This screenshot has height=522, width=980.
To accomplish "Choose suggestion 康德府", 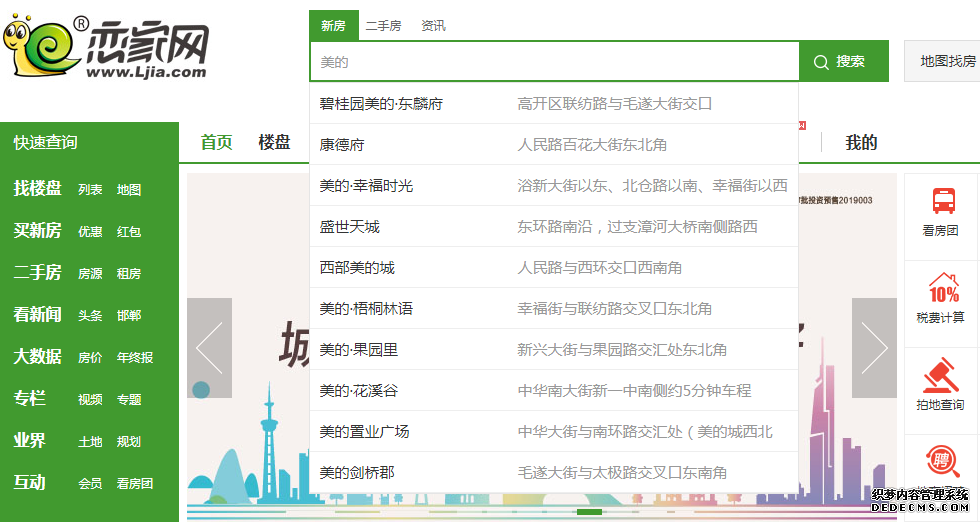I will point(554,144).
